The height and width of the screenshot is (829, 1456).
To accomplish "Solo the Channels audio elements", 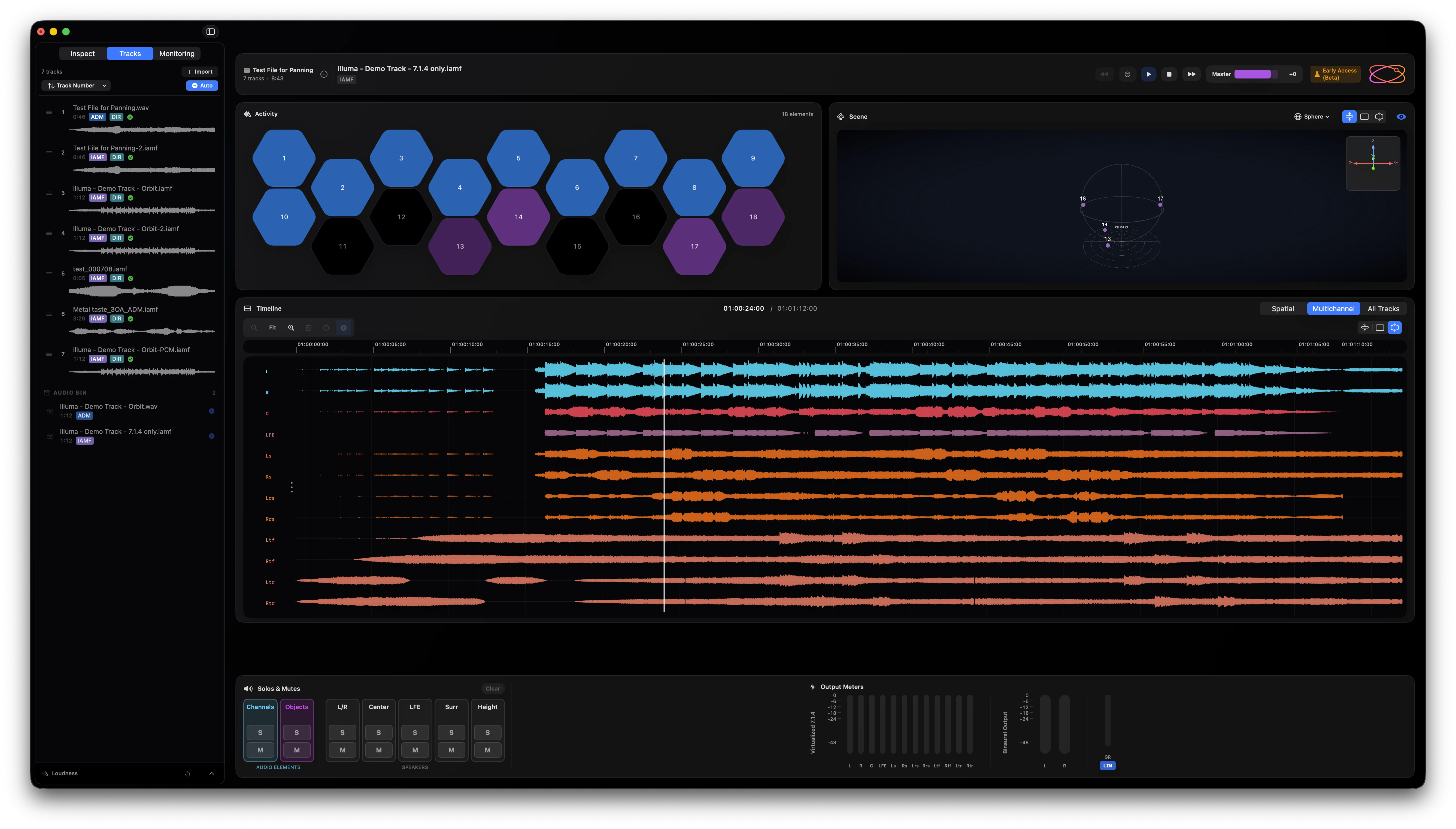I will click(260, 732).
